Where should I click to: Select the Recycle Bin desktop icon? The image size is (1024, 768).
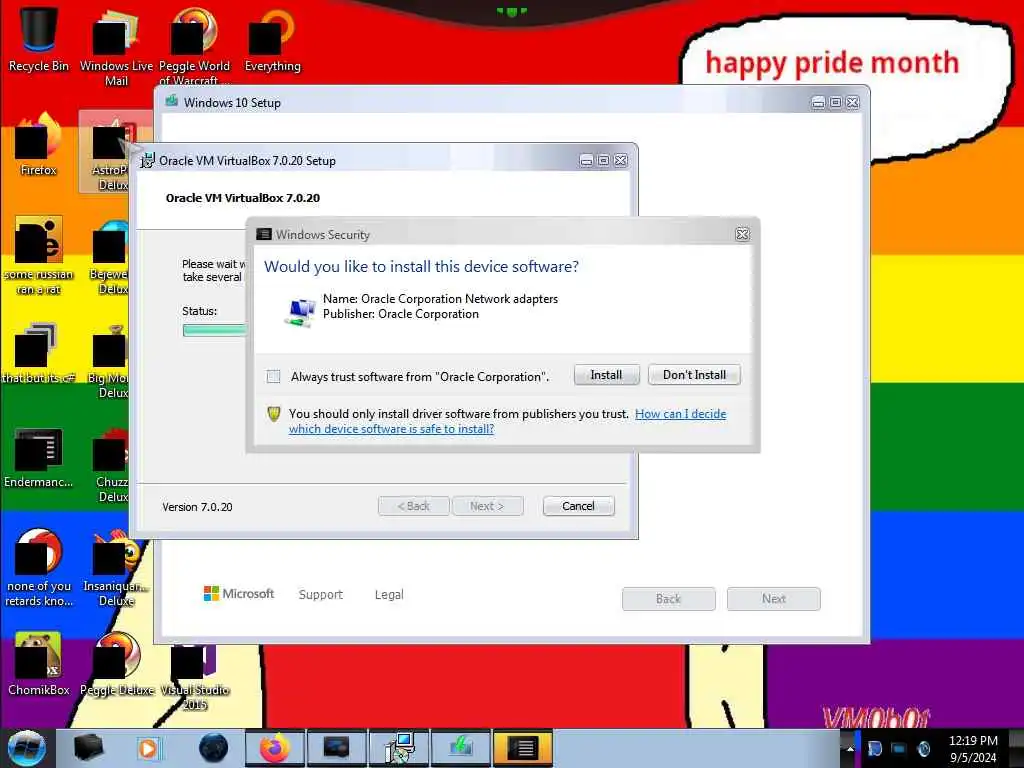pos(39,39)
